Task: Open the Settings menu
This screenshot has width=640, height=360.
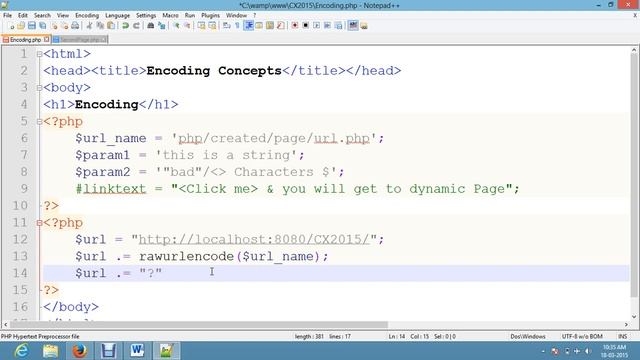Action: tap(146, 16)
